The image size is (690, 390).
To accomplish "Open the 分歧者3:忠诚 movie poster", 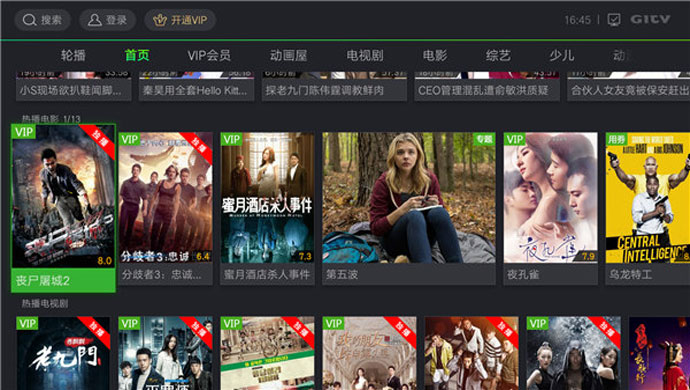I will tap(165, 197).
